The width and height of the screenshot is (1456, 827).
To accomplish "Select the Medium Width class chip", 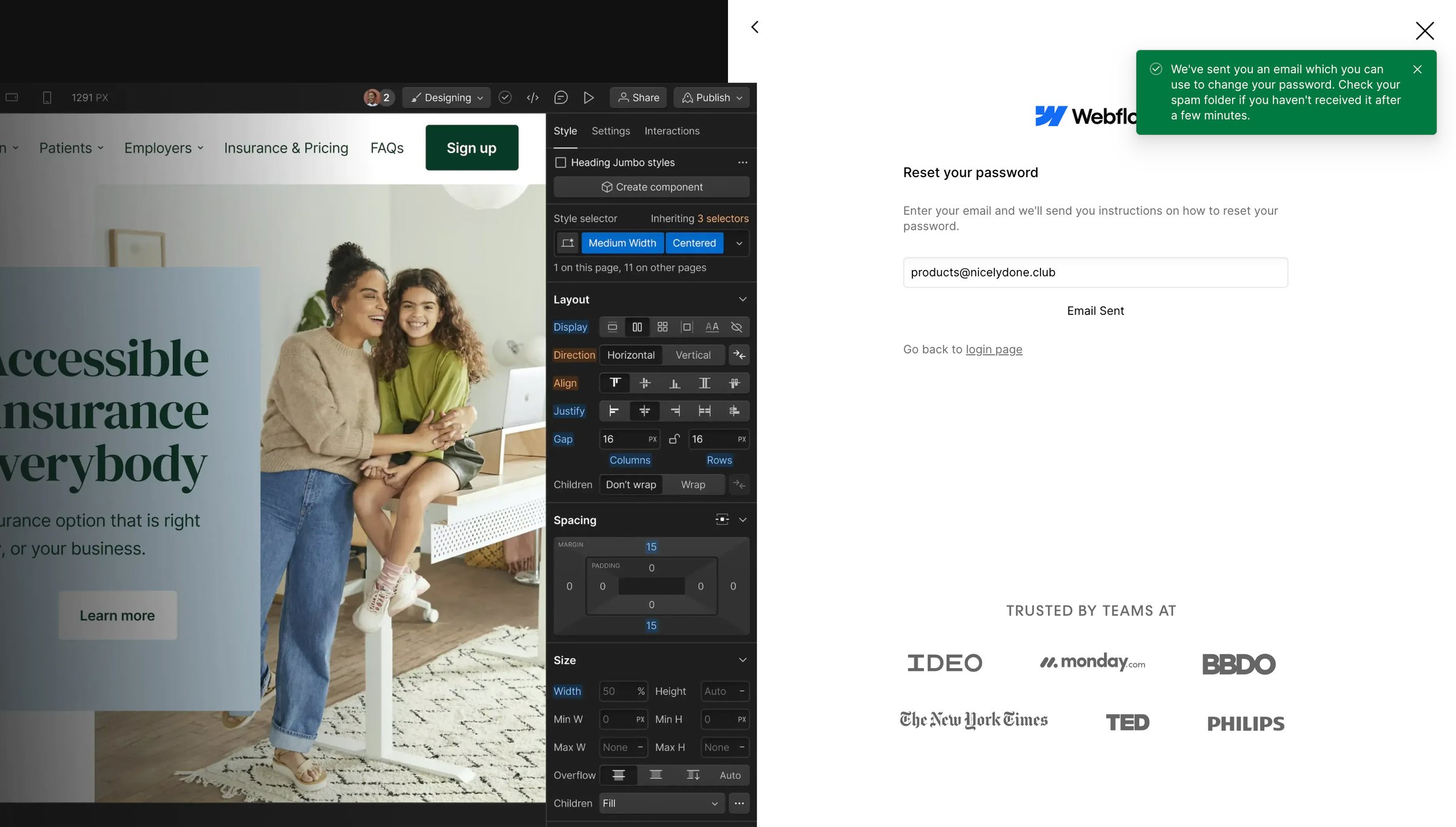I will pyautogui.click(x=622, y=243).
